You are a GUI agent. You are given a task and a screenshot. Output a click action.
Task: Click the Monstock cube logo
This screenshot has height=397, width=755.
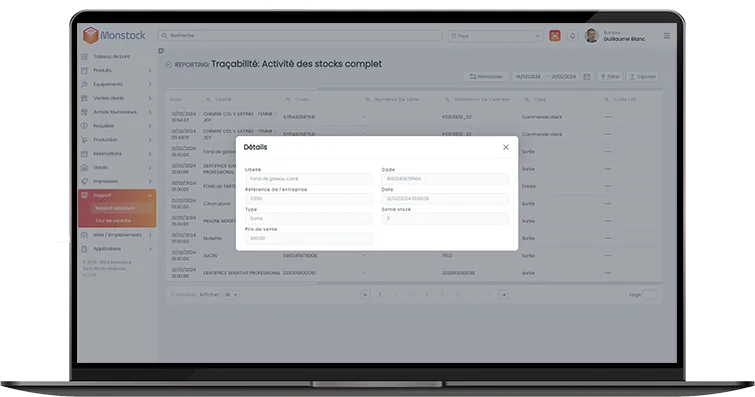pyautogui.click(x=91, y=35)
